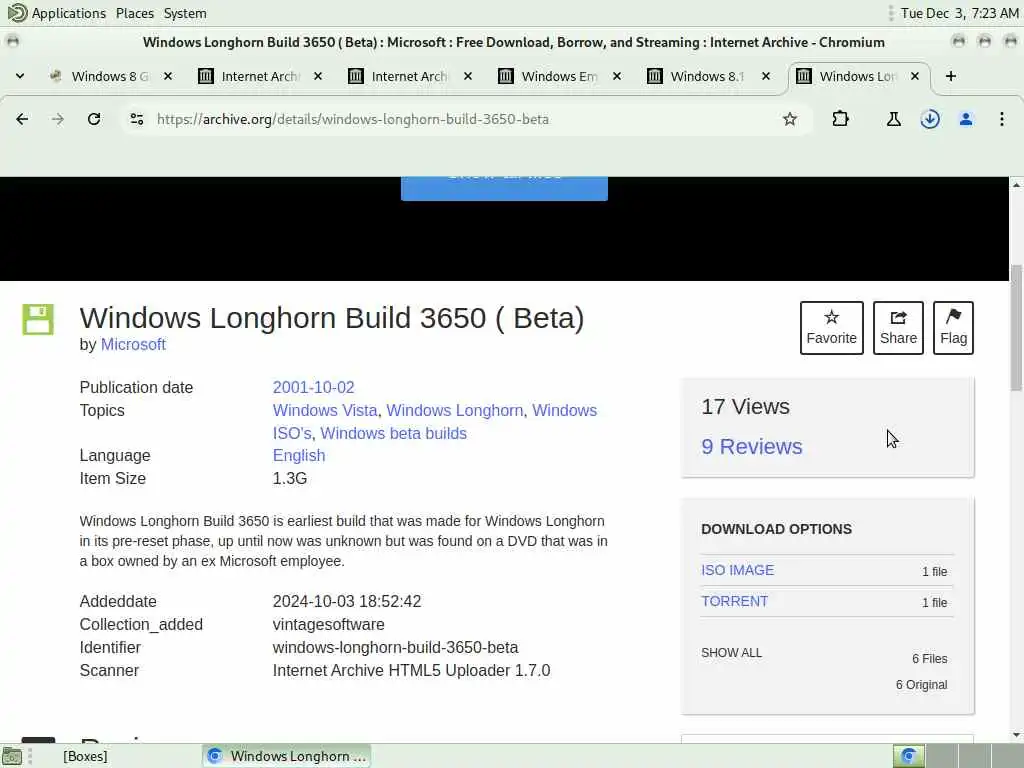Download the TORRENT file

point(734,601)
